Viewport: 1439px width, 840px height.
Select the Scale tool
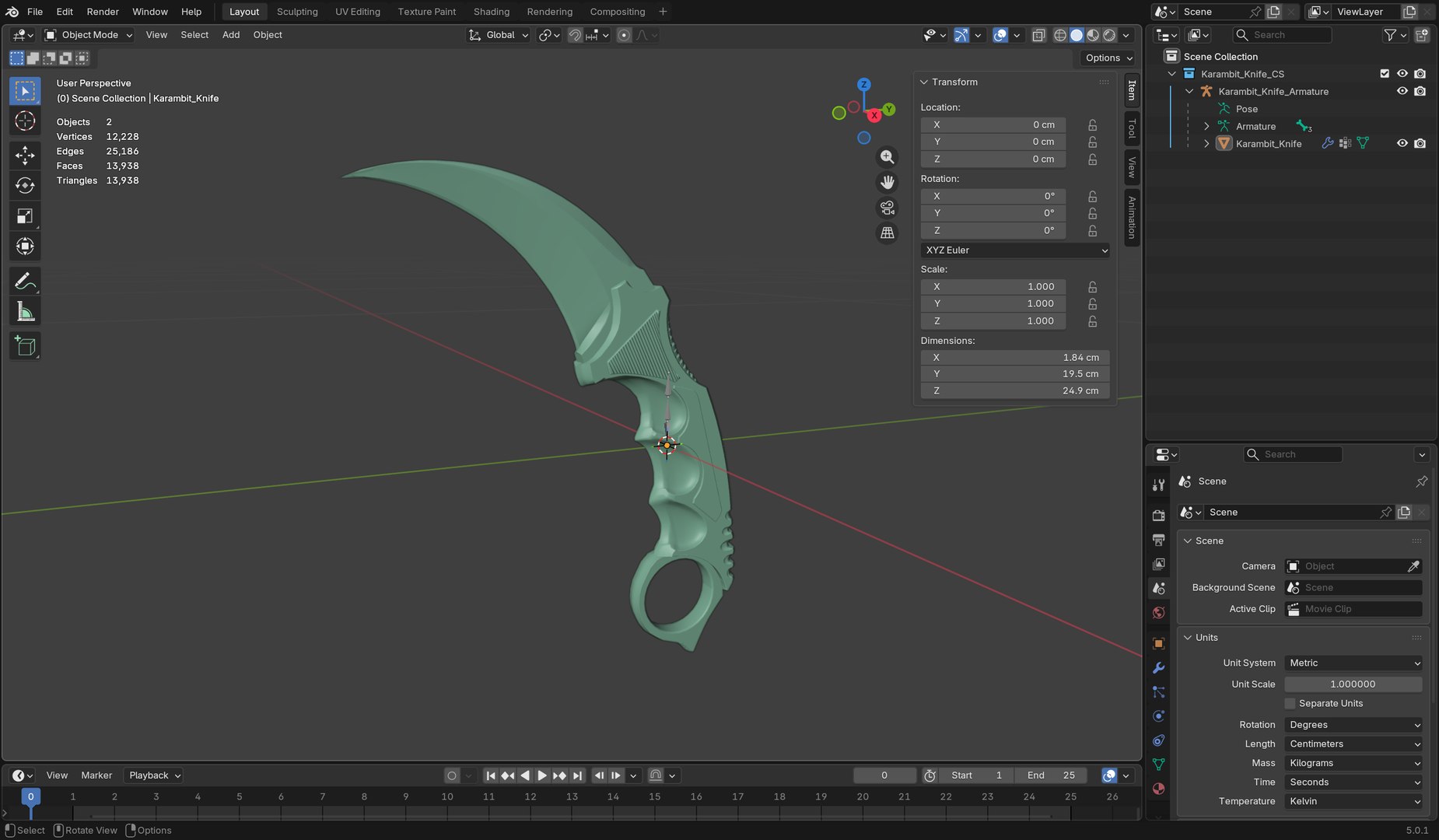[25, 216]
